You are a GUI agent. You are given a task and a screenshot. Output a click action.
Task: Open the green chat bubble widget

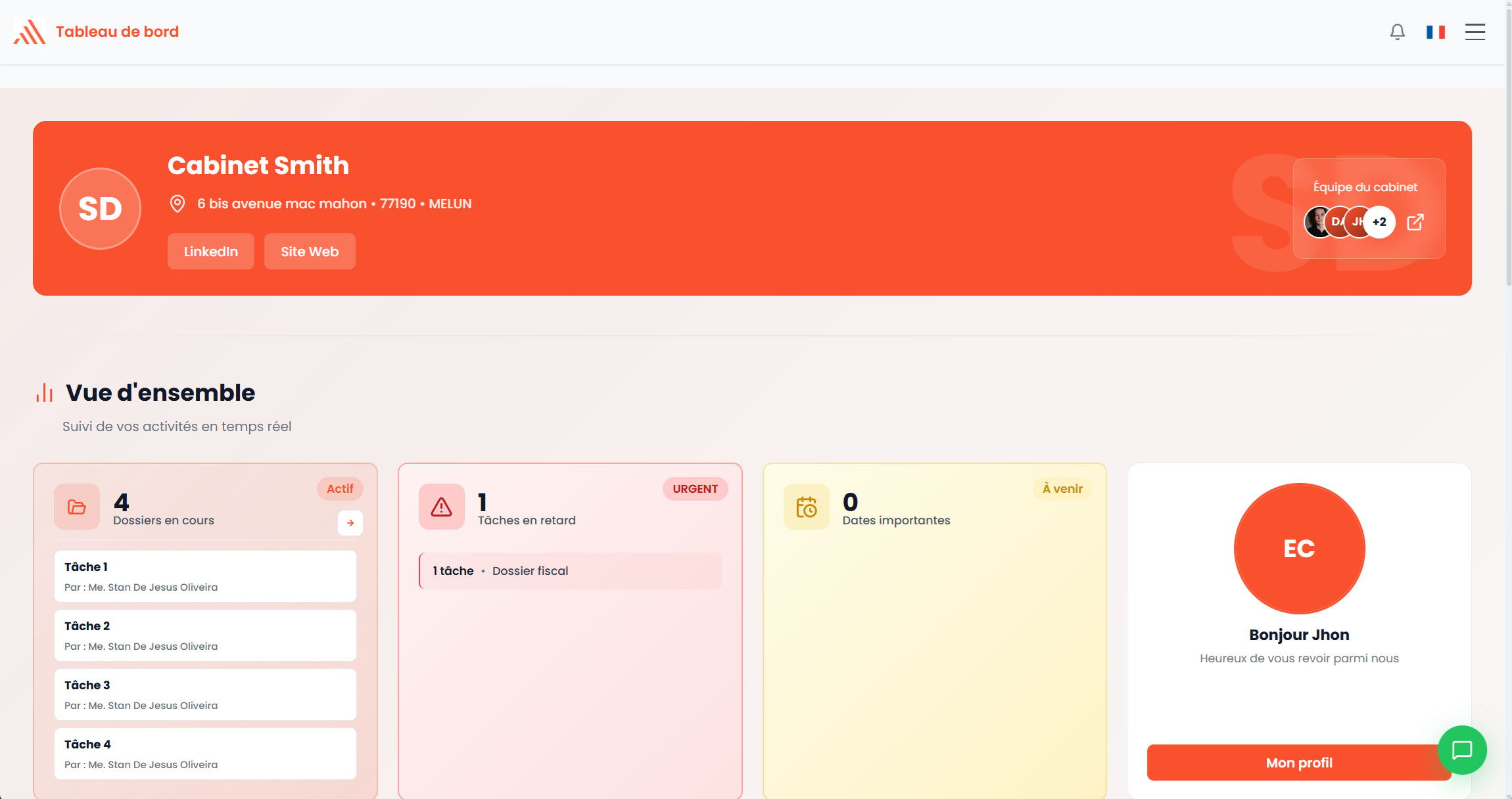pyautogui.click(x=1461, y=750)
